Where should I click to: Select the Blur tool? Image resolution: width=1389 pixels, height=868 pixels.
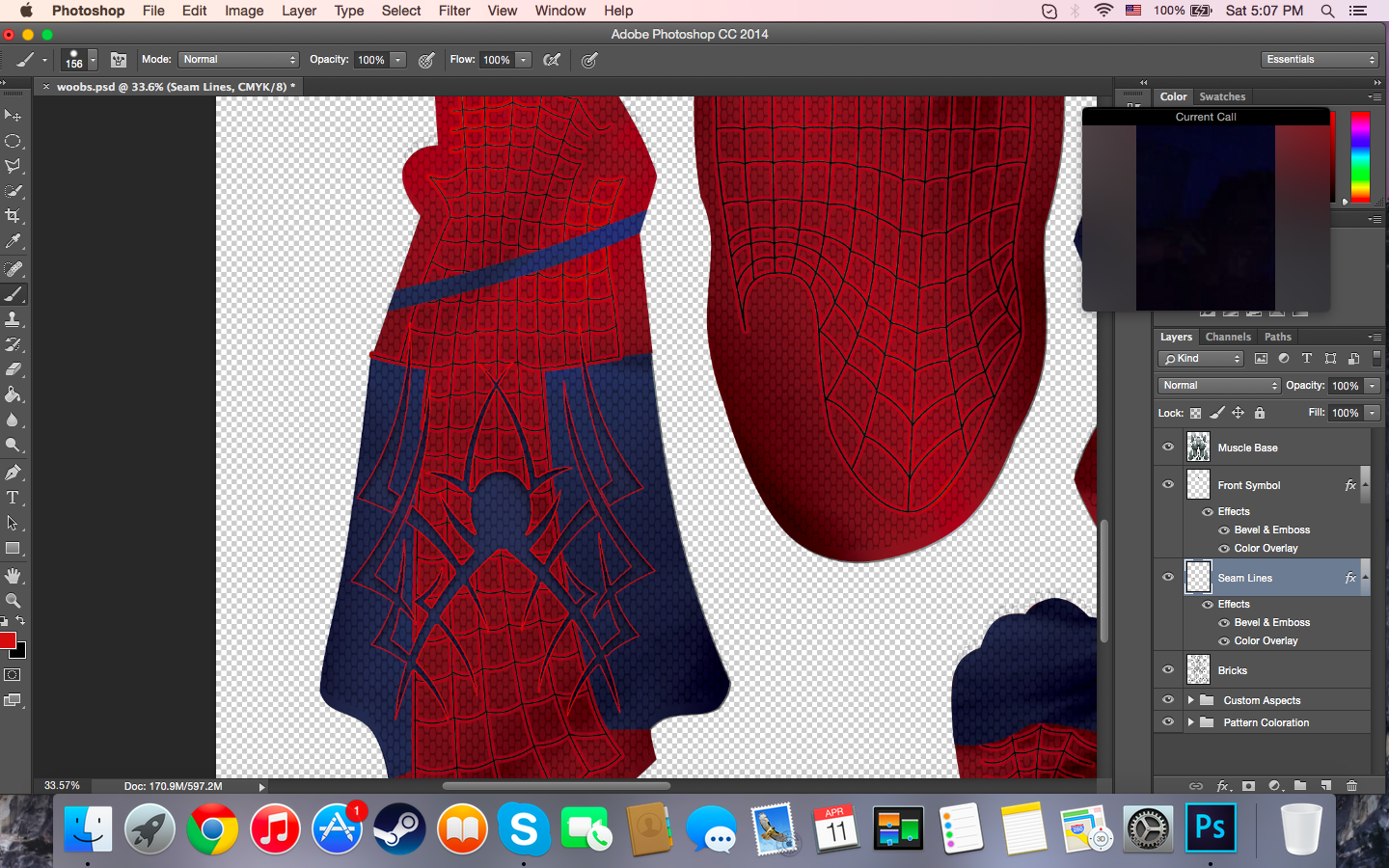[x=13, y=420]
